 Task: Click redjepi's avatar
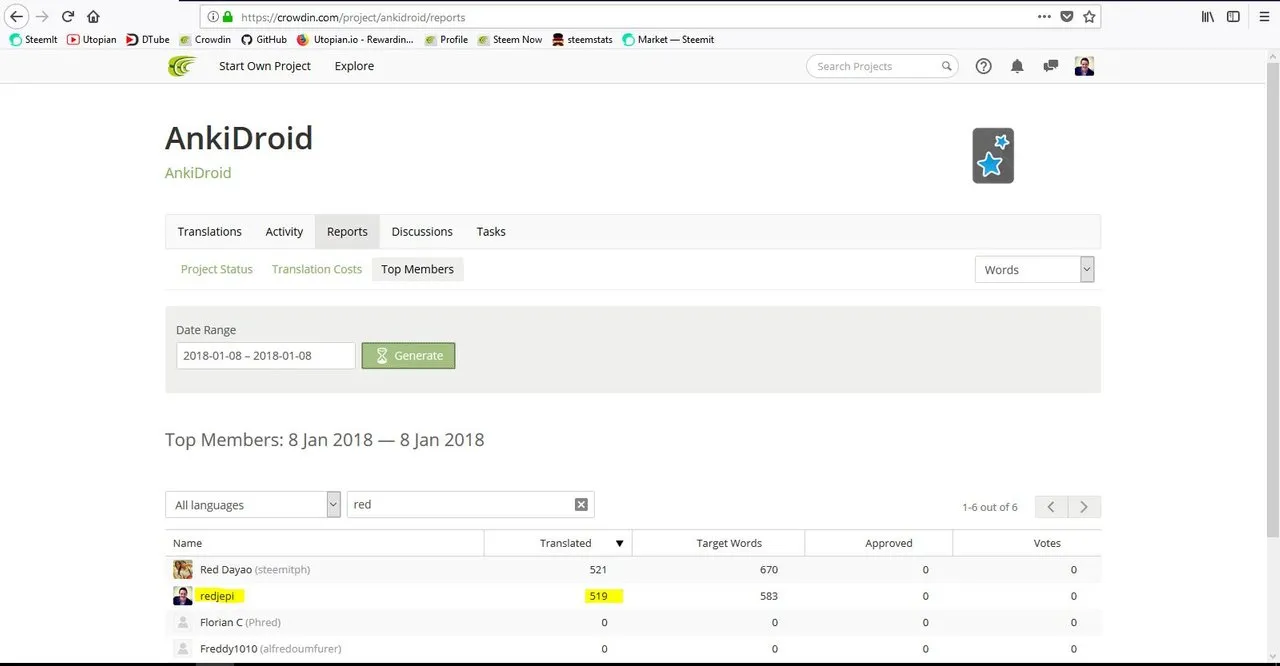point(183,596)
